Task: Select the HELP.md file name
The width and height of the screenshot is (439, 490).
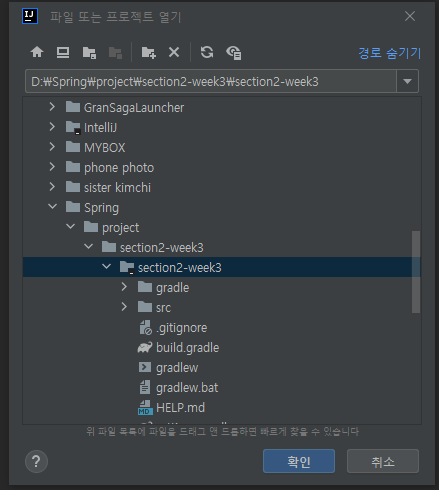Action: (x=180, y=408)
